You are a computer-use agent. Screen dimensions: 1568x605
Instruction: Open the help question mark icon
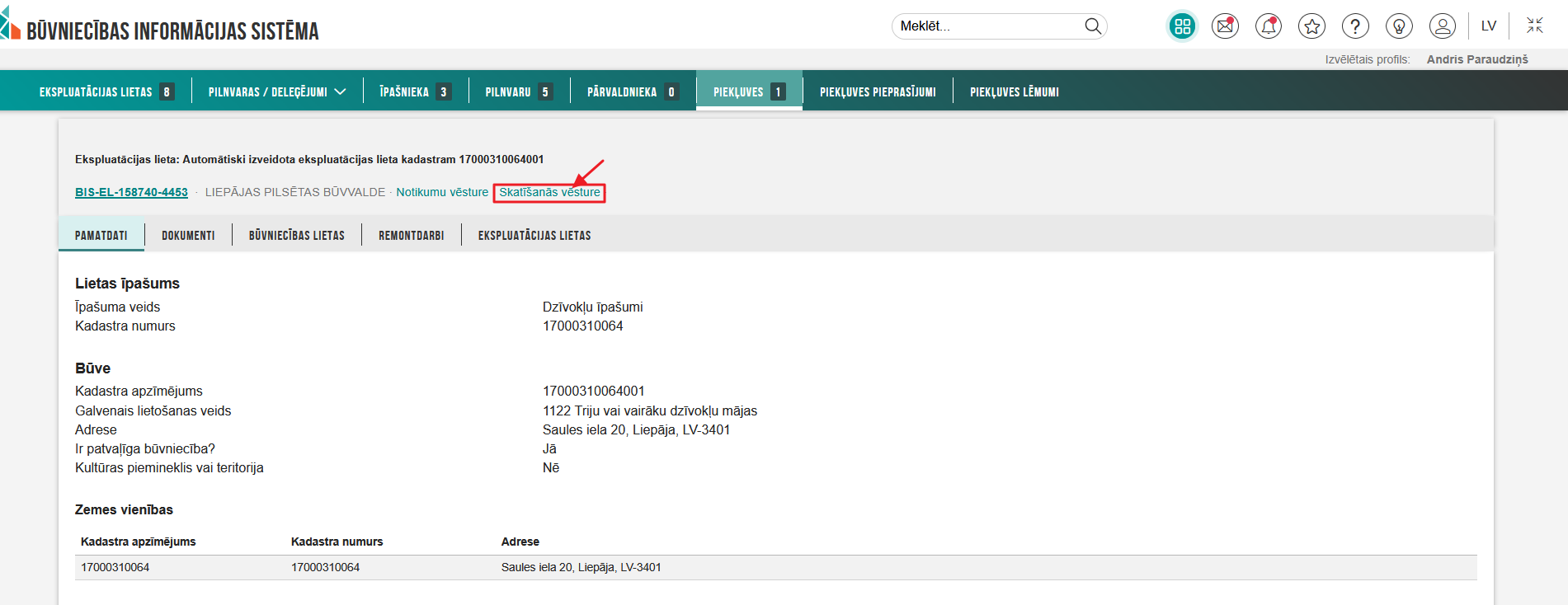pos(1355,26)
